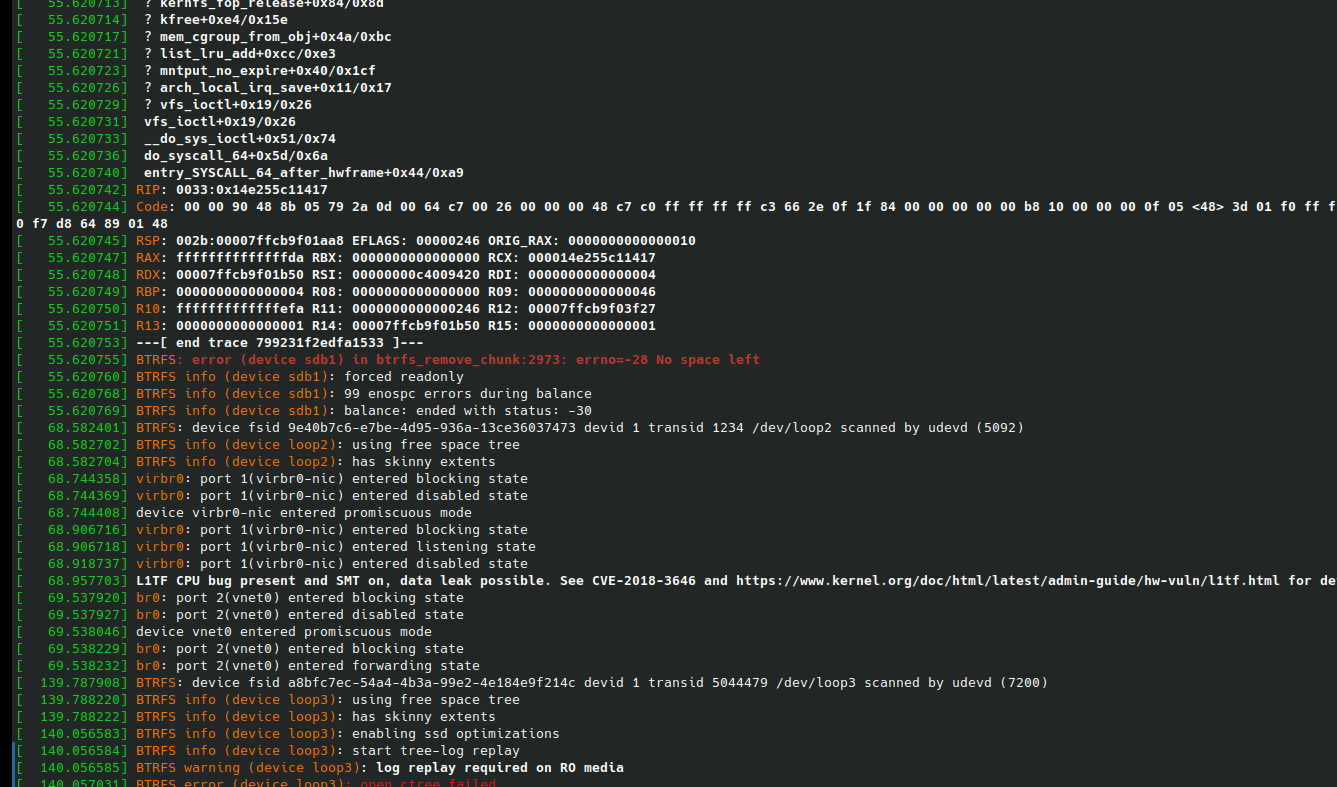Image resolution: width=1337 pixels, height=787 pixels.
Task: Select the 'start tree-log replay' loop3 line
Action: [x=436, y=751]
